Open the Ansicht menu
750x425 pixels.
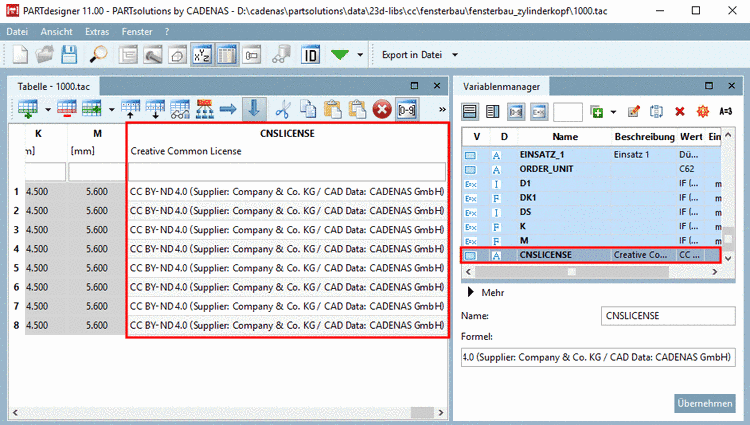(56, 32)
